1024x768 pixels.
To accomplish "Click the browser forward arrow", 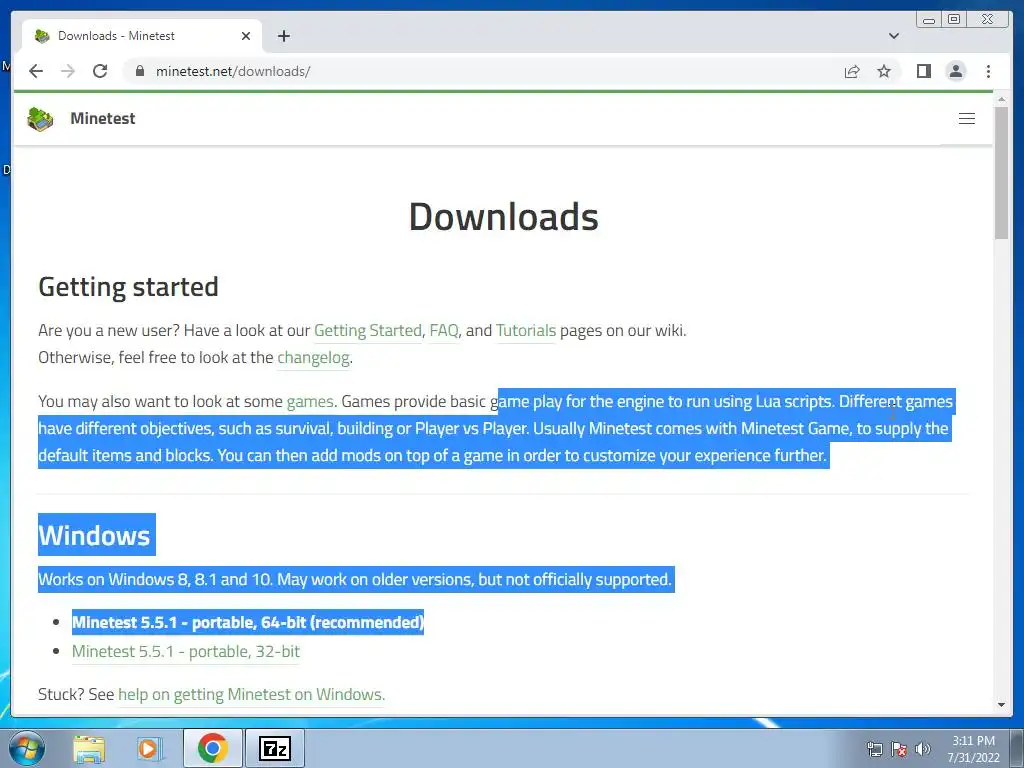I will [68, 71].
